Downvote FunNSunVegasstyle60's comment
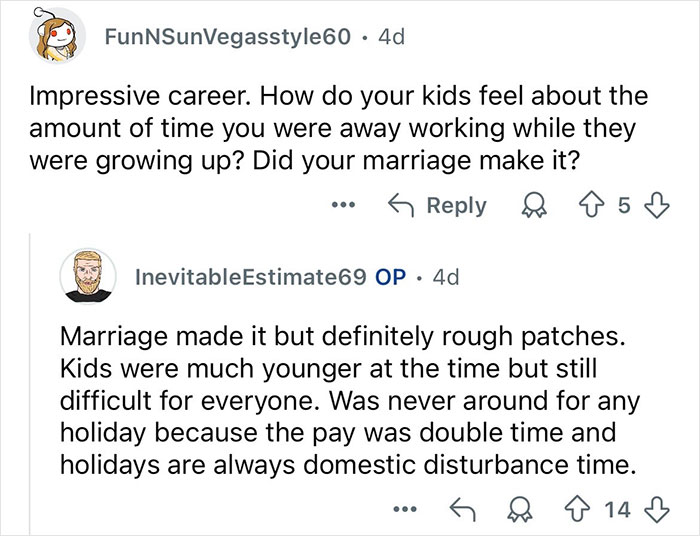 [x=653, y=205]
